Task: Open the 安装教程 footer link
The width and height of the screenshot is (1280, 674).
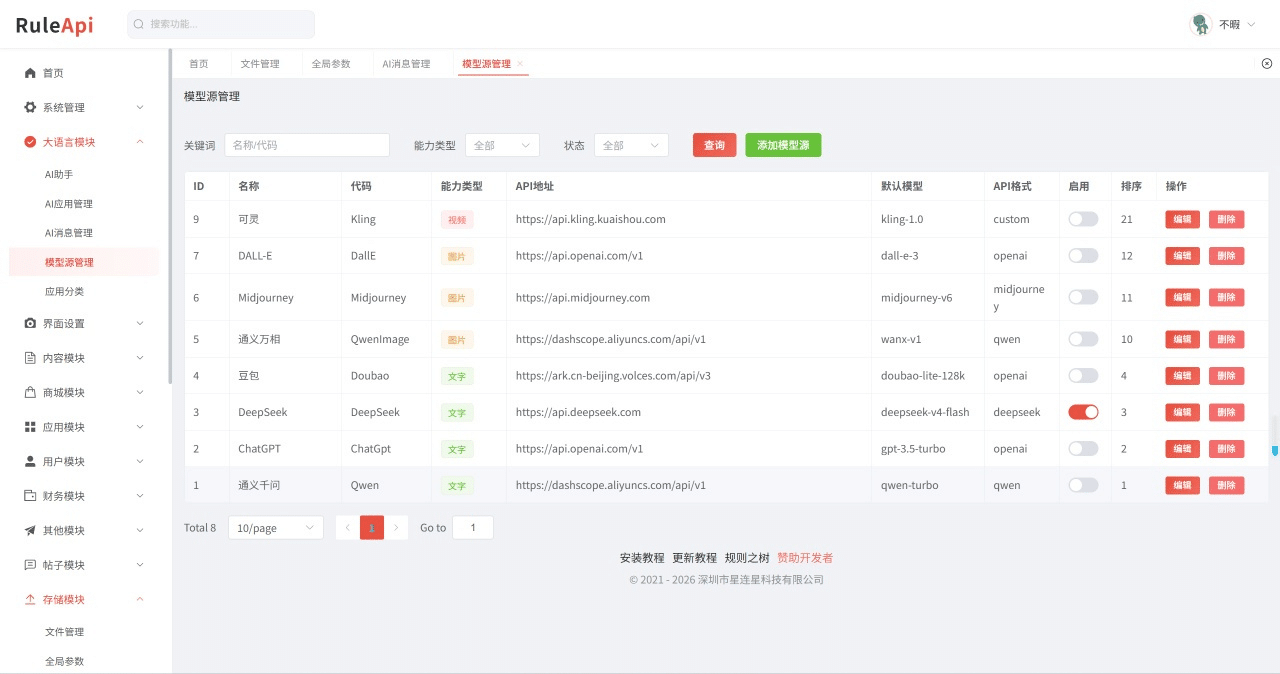Action: pyautogui.click(x=642, y=558)
